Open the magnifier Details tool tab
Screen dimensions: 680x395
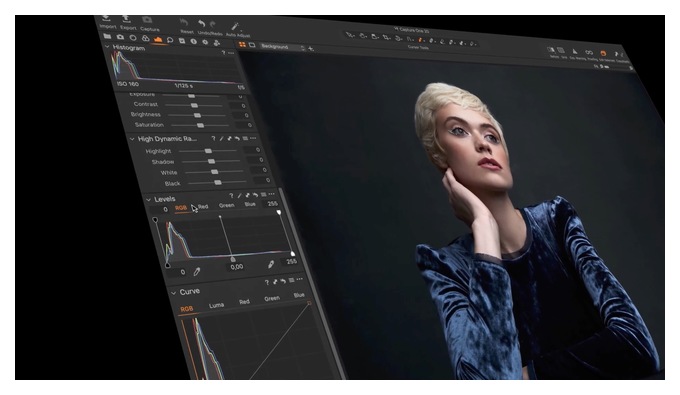pyautogui.click(x=170, y=40)
